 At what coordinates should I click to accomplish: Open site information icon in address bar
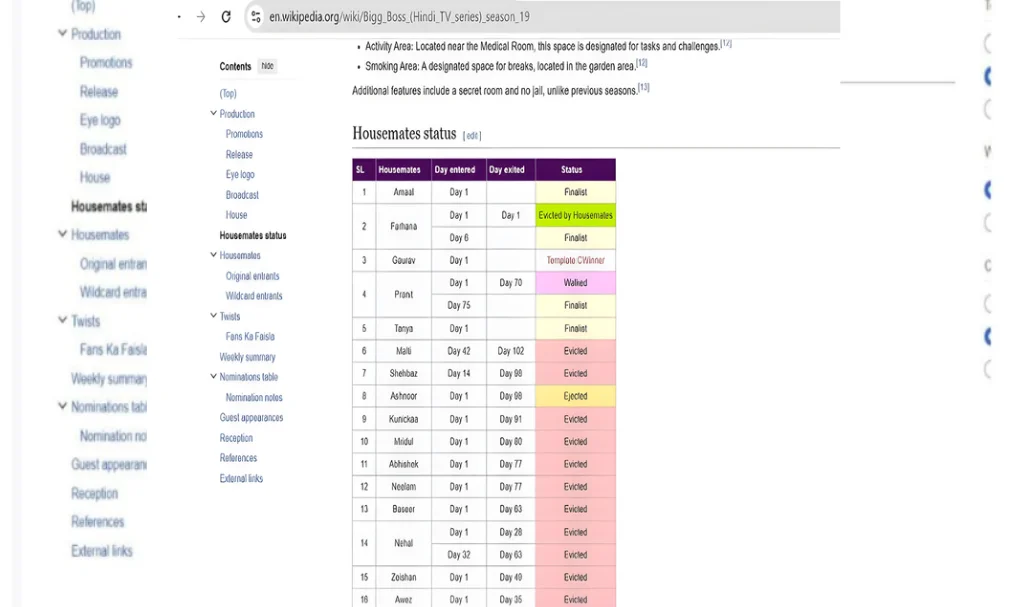[255, 17]
